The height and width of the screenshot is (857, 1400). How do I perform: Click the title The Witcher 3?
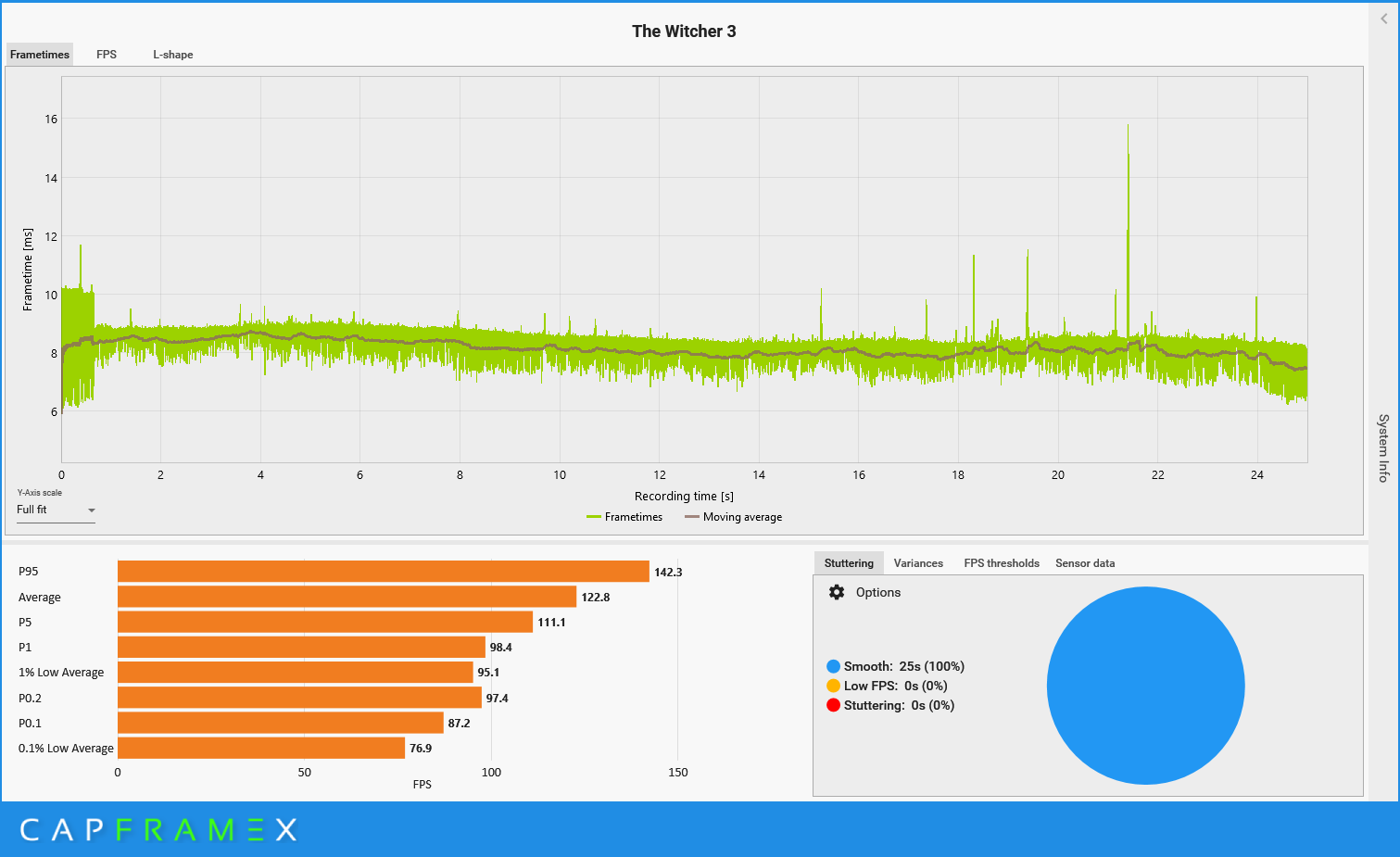684,31
